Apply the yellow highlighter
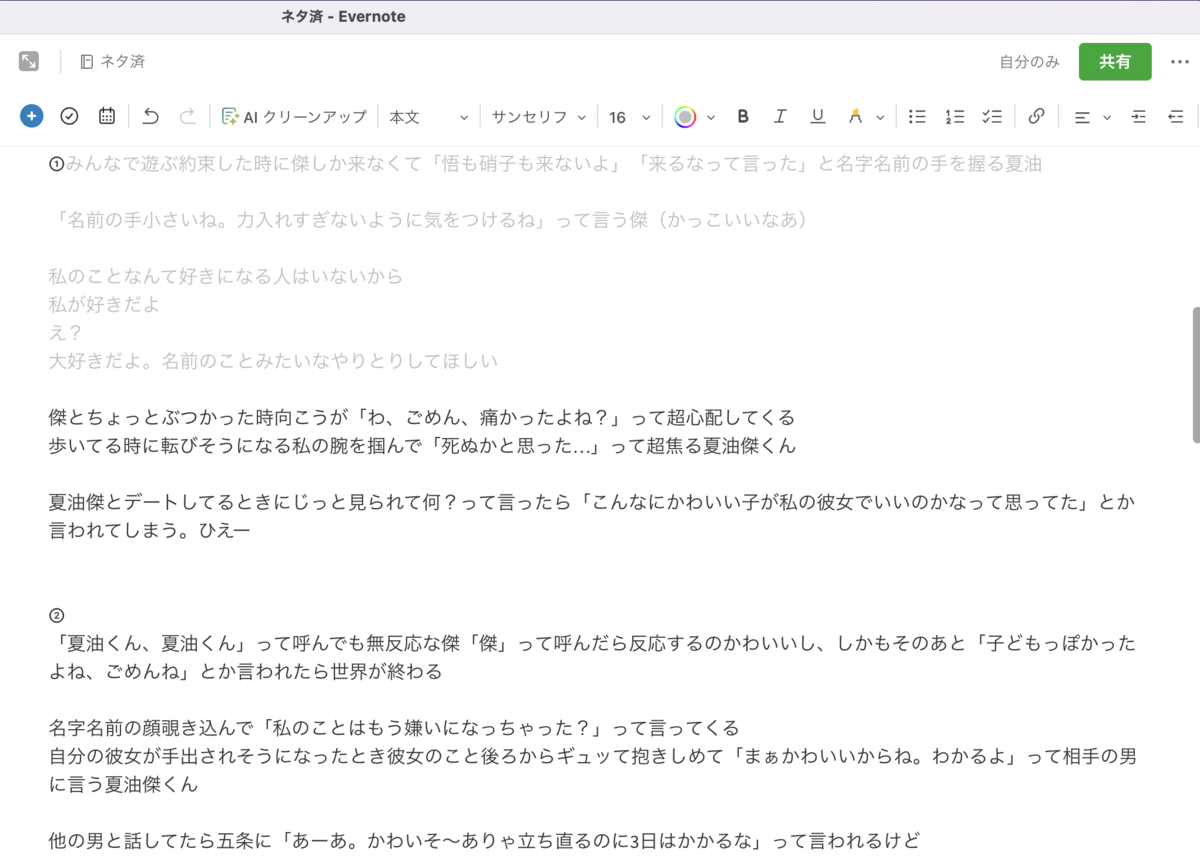The image size is (1200, 862). click(x=855, y=116)
